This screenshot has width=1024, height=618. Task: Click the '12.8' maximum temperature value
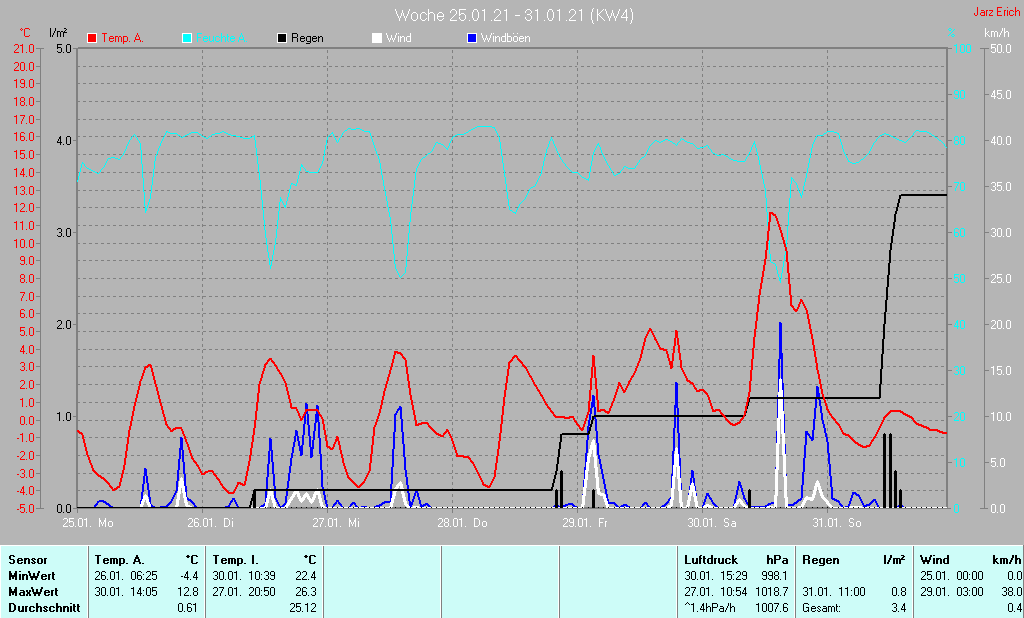188,592
